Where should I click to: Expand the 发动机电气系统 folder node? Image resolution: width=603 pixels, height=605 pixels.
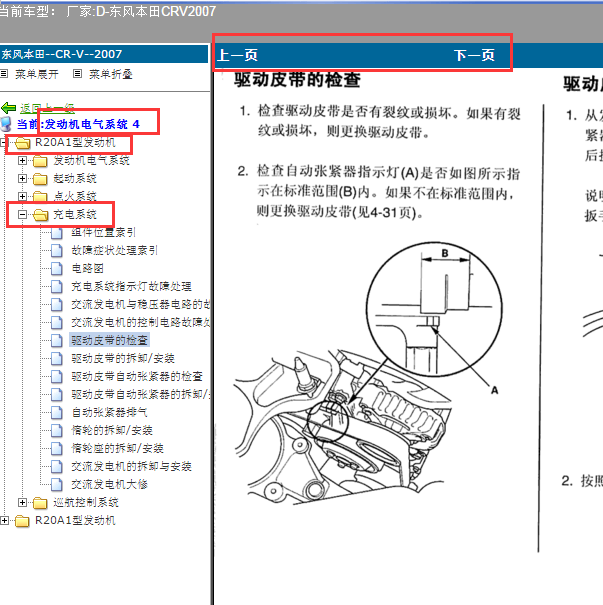tap(22, 161)
